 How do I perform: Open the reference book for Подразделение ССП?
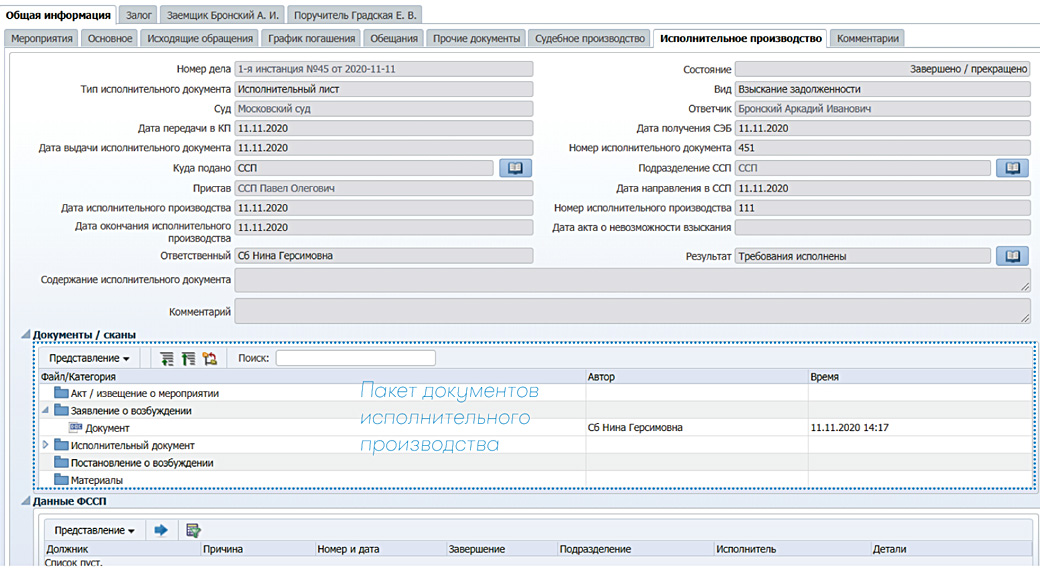pyautogui.click(x=1012, y=168)
